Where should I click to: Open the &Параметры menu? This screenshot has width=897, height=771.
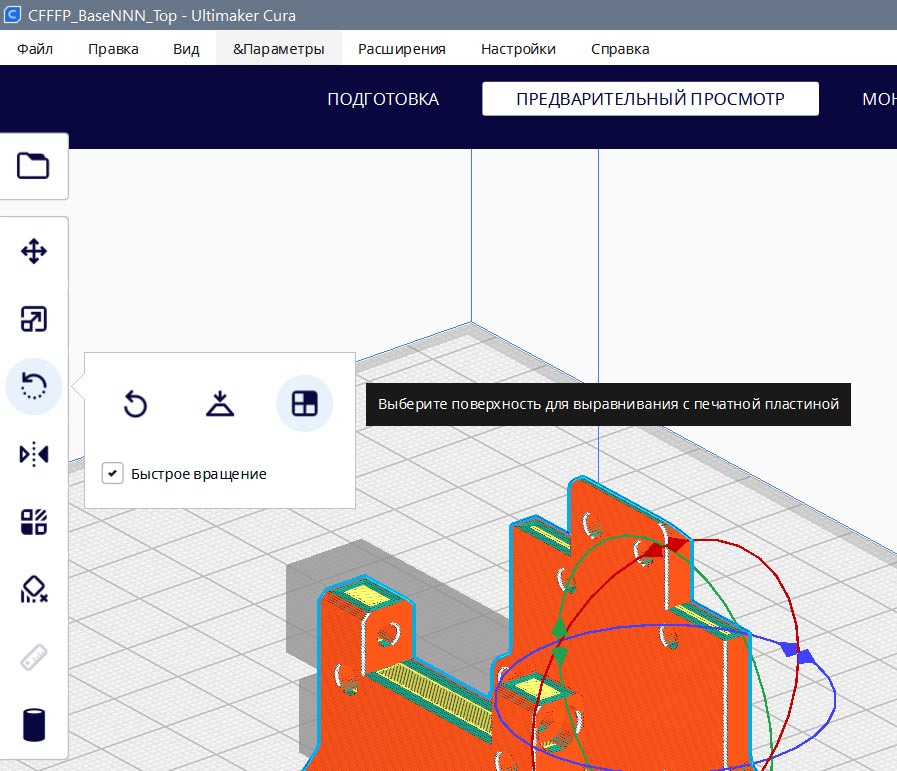tap(278, 48)
